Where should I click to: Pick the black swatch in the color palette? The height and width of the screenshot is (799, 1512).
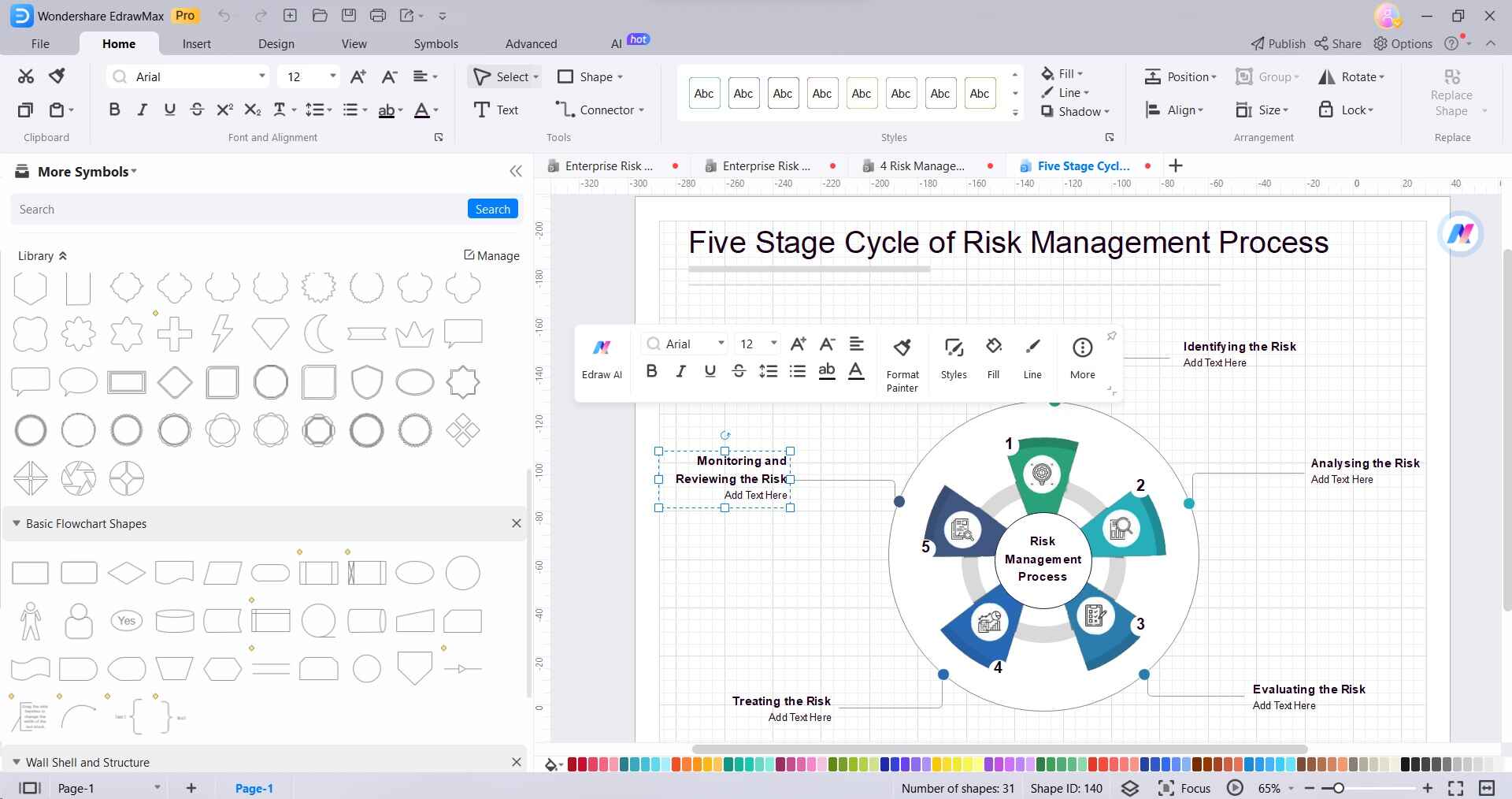click(x=1406, y=764)
